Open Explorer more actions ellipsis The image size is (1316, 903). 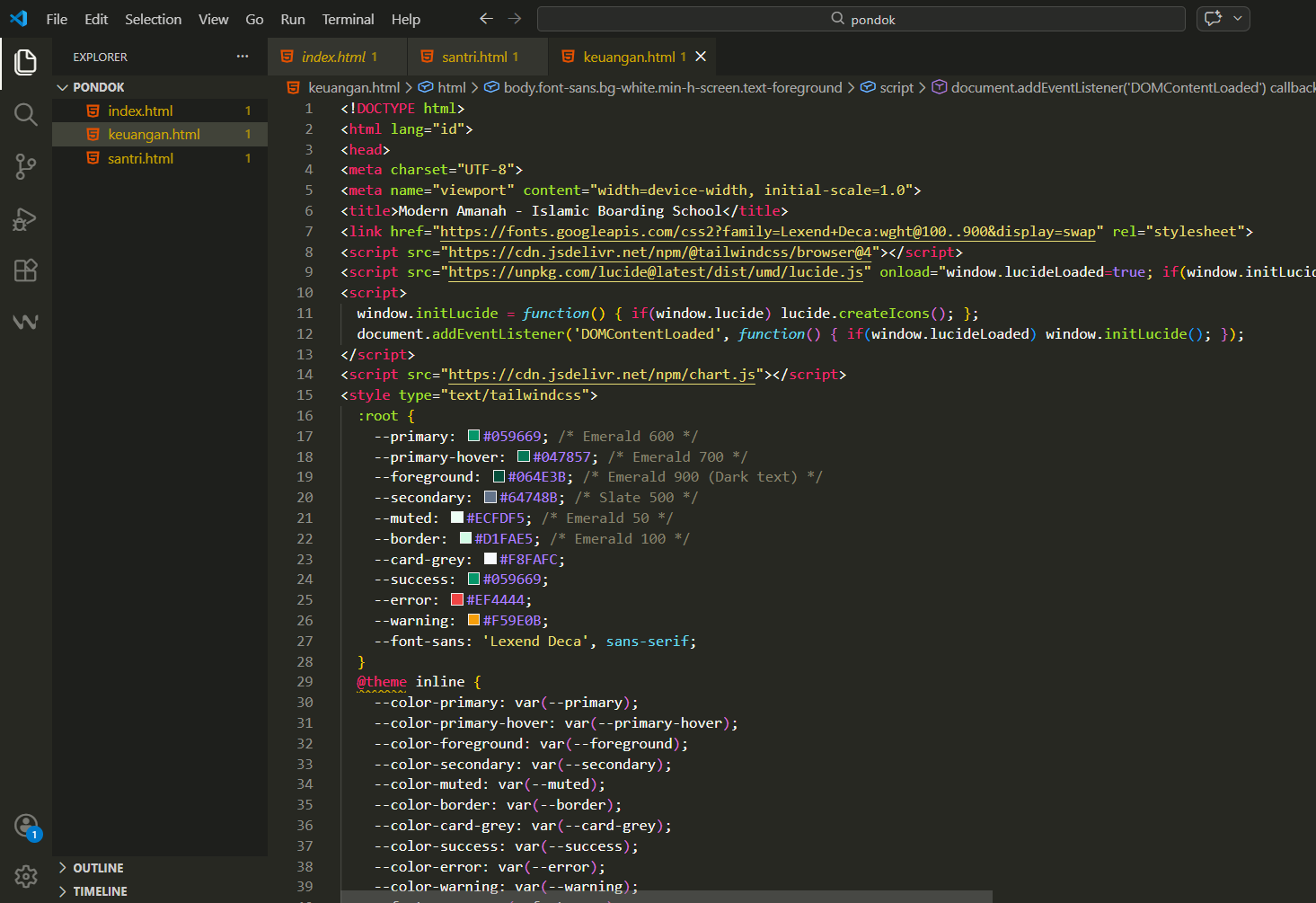[243, 57]
